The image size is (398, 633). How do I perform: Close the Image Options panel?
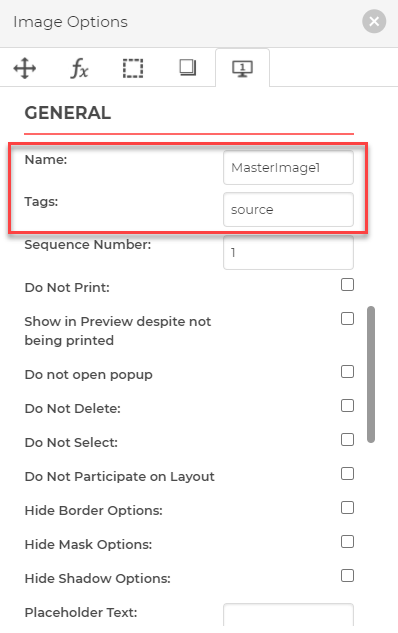[x=374, y=21]
